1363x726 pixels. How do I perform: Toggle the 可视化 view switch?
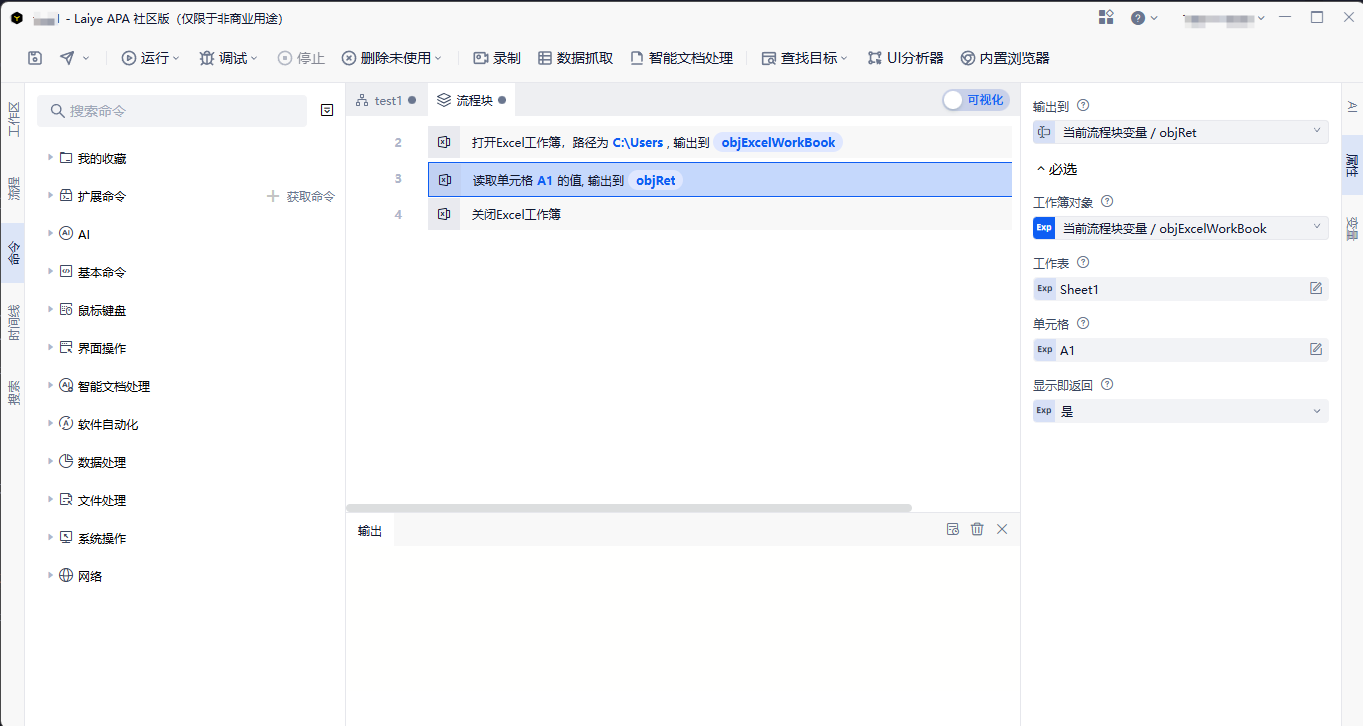[x=975, y=100]
